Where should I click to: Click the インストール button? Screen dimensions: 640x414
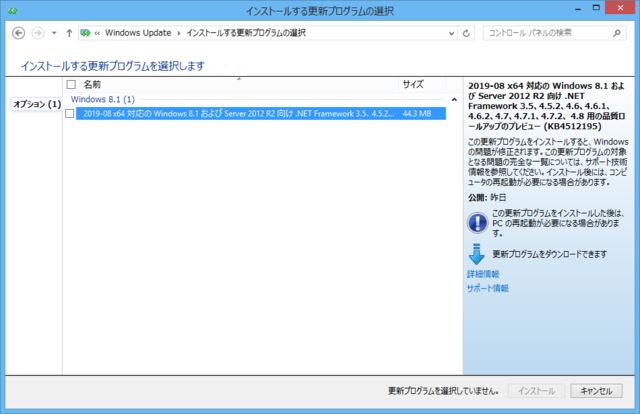click(536, 391)
